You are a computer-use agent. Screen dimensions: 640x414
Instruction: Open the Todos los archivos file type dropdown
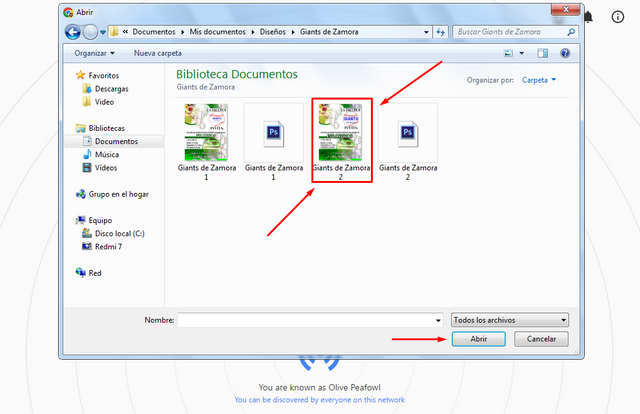coord(510,320)
